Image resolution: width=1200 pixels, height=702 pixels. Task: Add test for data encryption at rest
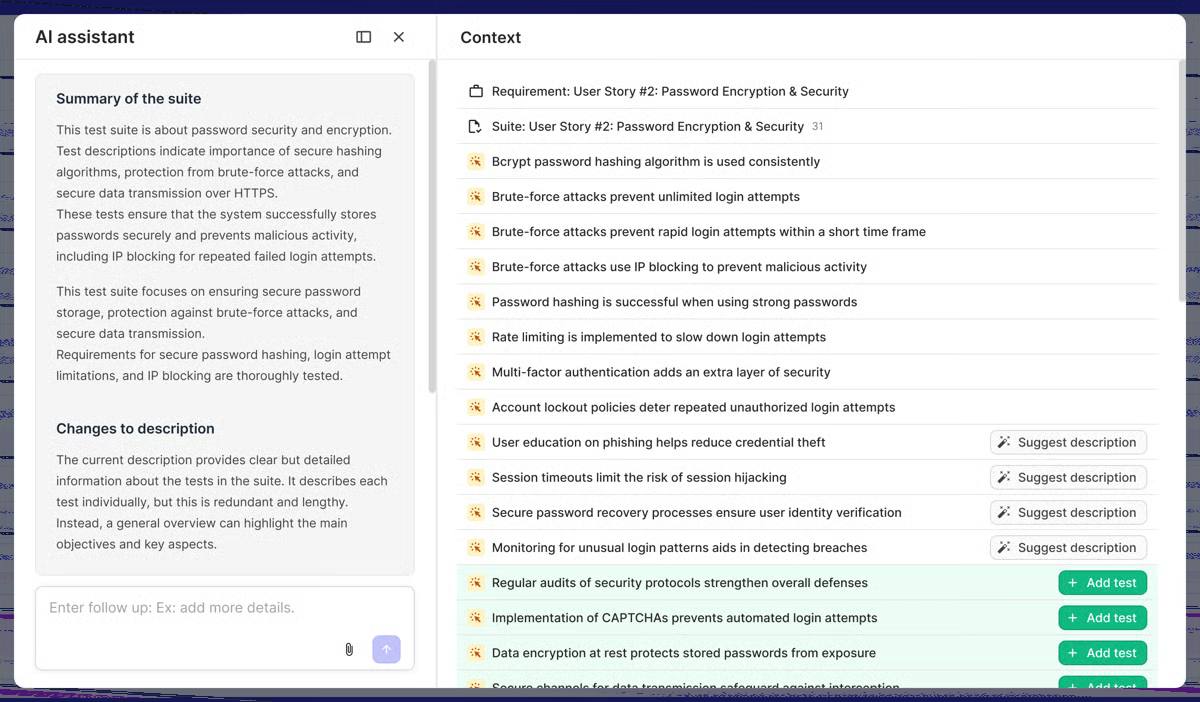point(1102,652)
